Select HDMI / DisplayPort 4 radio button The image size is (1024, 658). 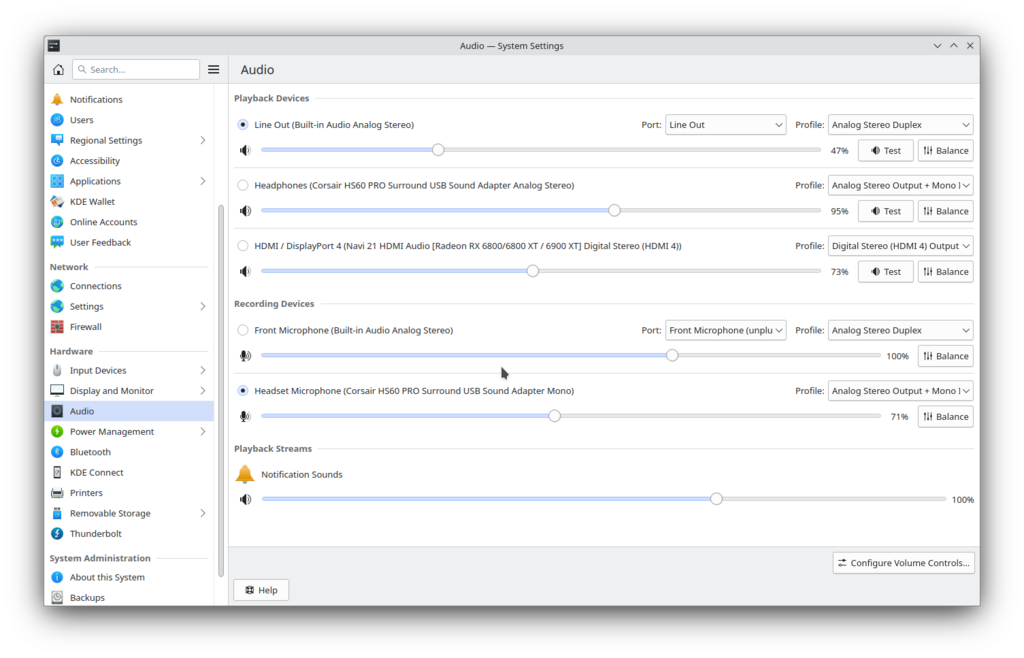(243, 246)
